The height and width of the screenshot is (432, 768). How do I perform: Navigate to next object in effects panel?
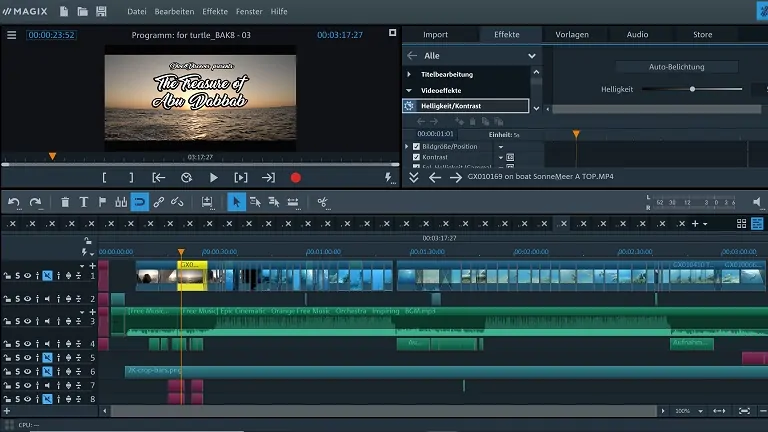coord(456,177)
